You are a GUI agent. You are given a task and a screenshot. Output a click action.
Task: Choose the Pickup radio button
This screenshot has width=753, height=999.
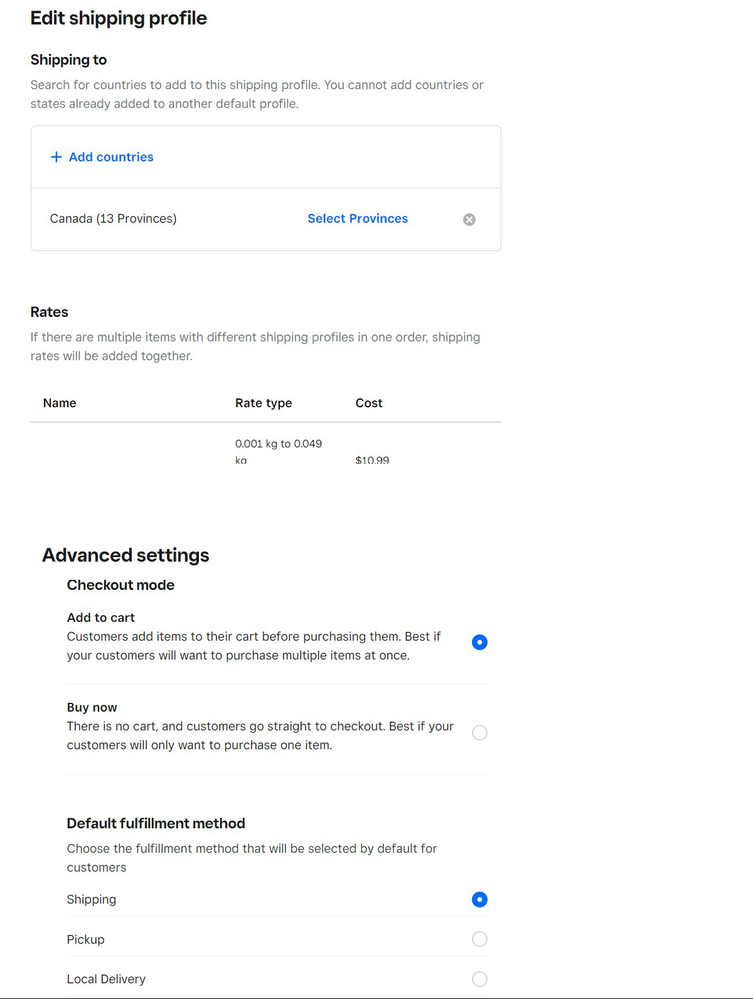click(x=479, y=939)
